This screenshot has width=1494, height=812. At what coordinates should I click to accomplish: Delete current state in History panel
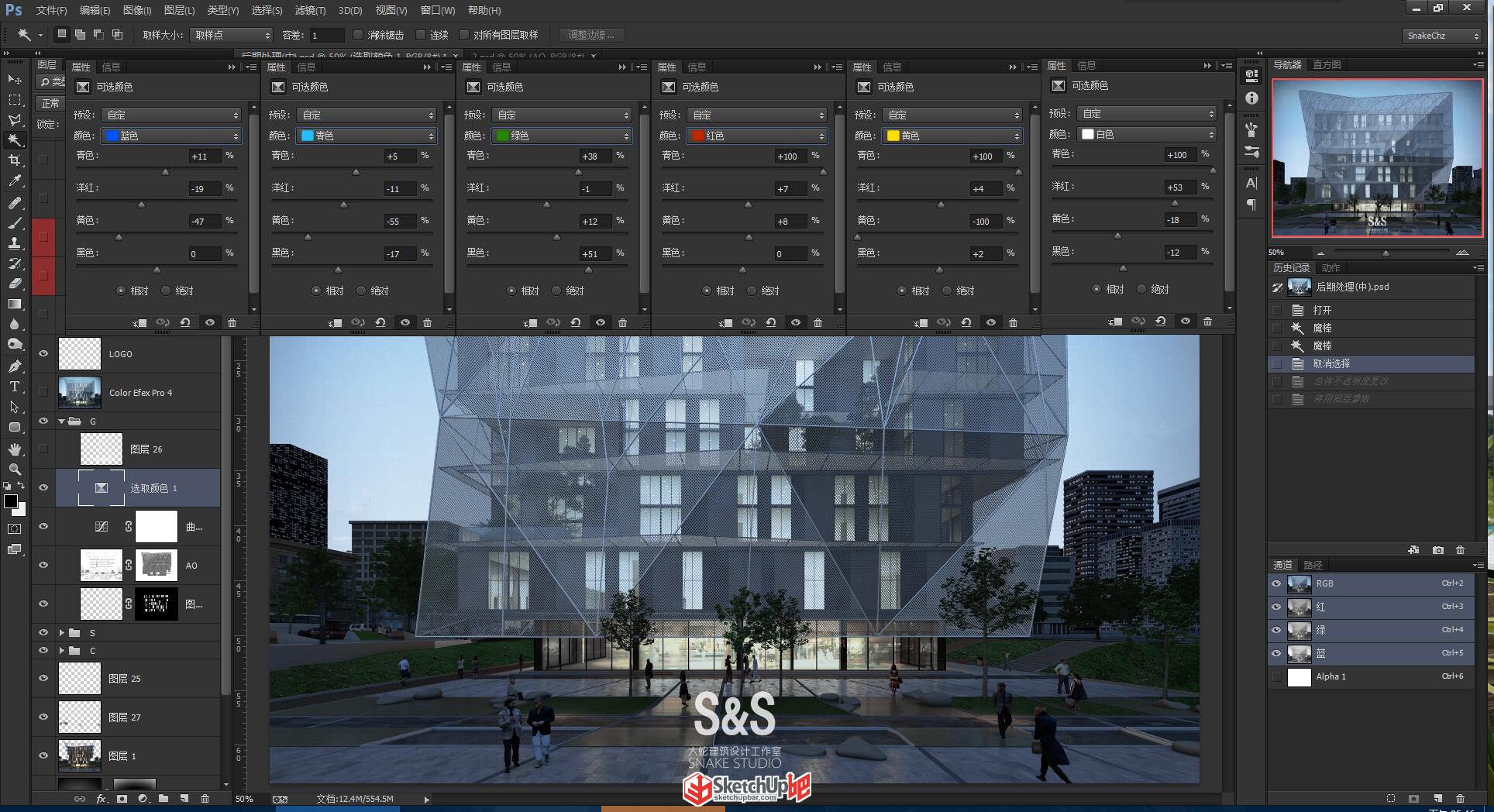1461,550
